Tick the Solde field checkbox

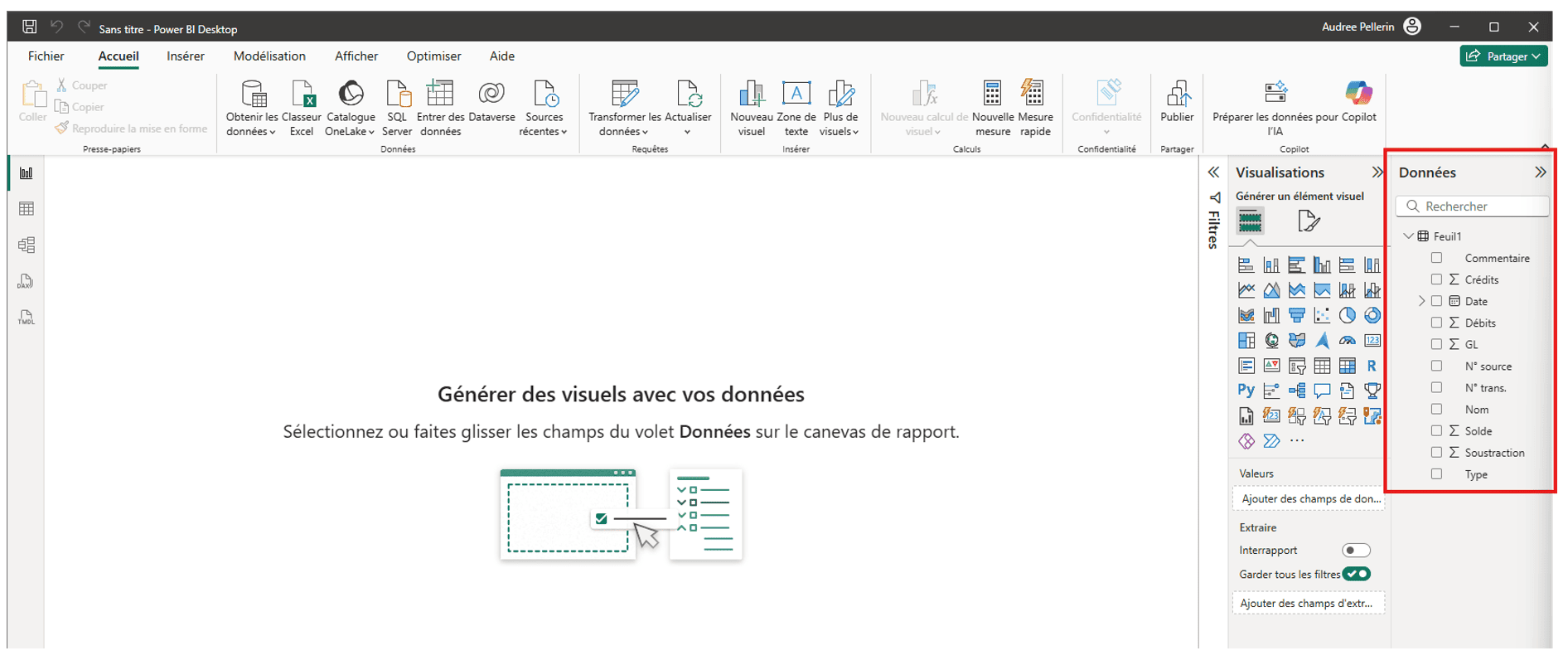coord(1436,430)
